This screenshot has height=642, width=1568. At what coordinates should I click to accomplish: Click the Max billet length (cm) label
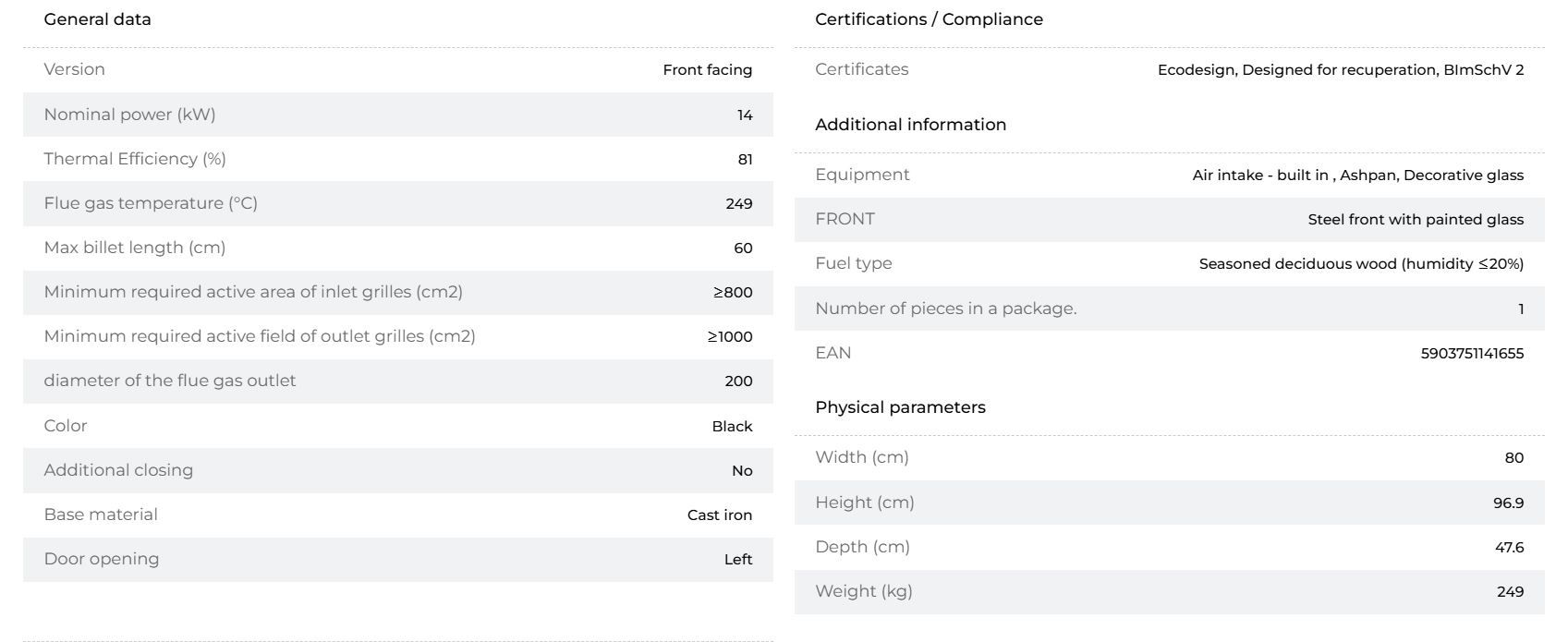click(135, 248)
